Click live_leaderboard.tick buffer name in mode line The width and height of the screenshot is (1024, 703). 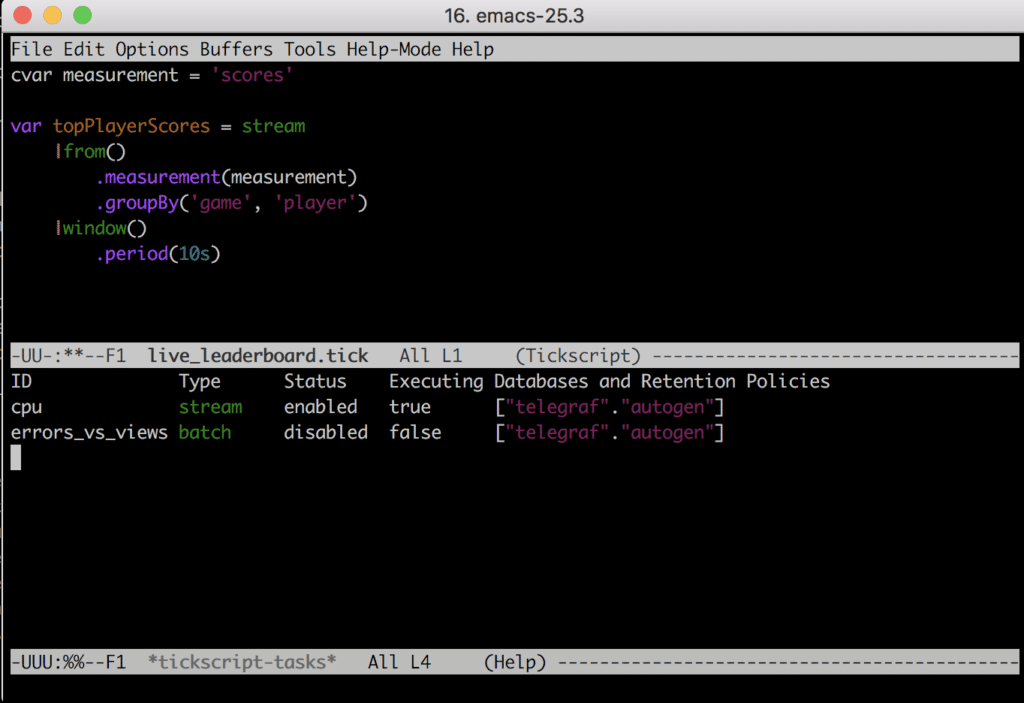(257, 356)
